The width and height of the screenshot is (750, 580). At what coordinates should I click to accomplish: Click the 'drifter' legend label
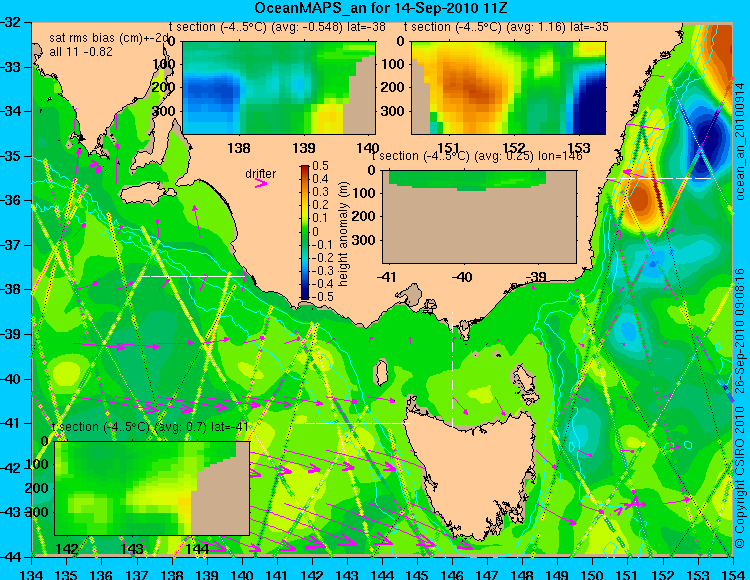click(x=261, y=174)
